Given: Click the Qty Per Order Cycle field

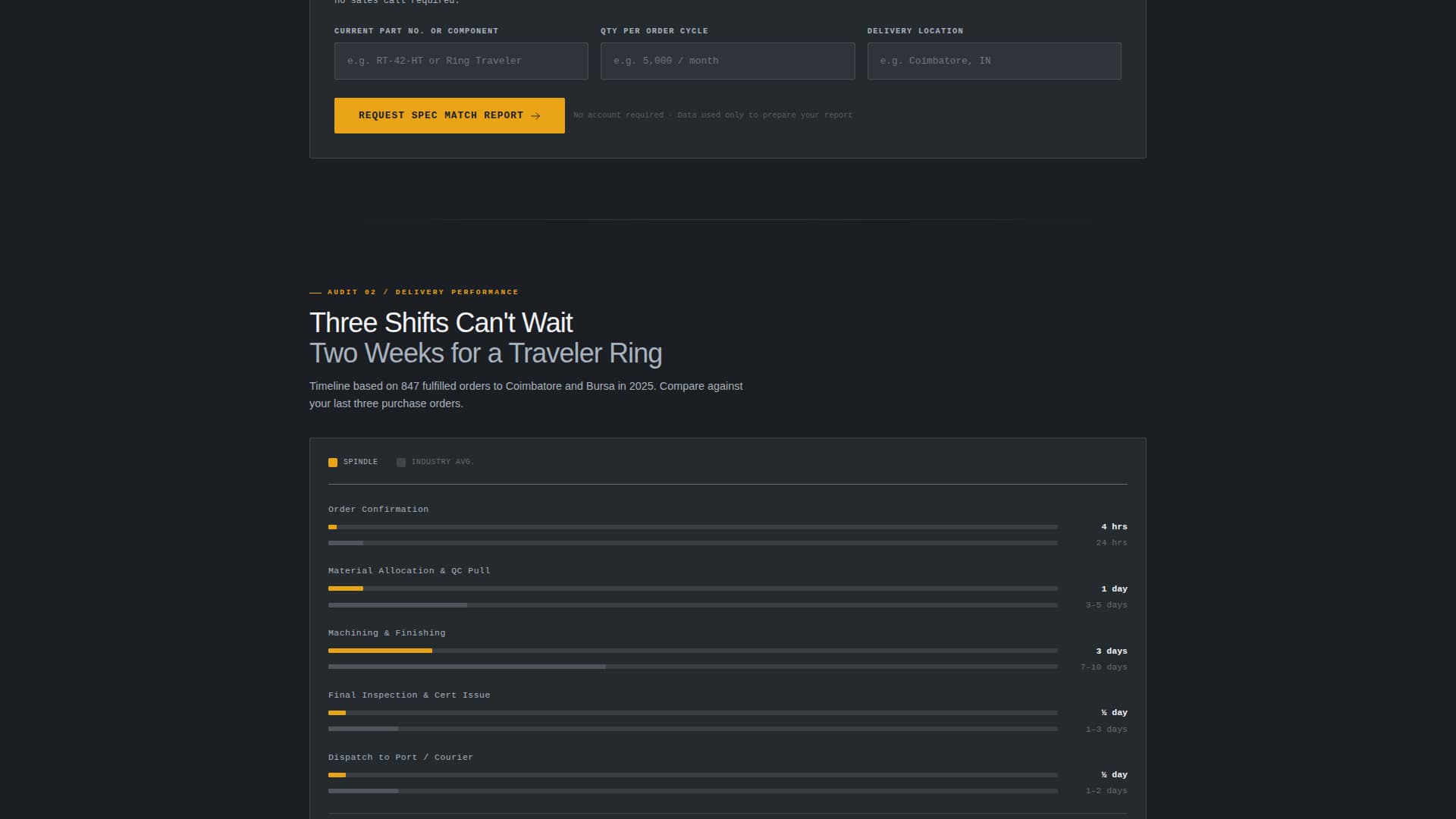Looking at the screenshot, I should 727,61.
